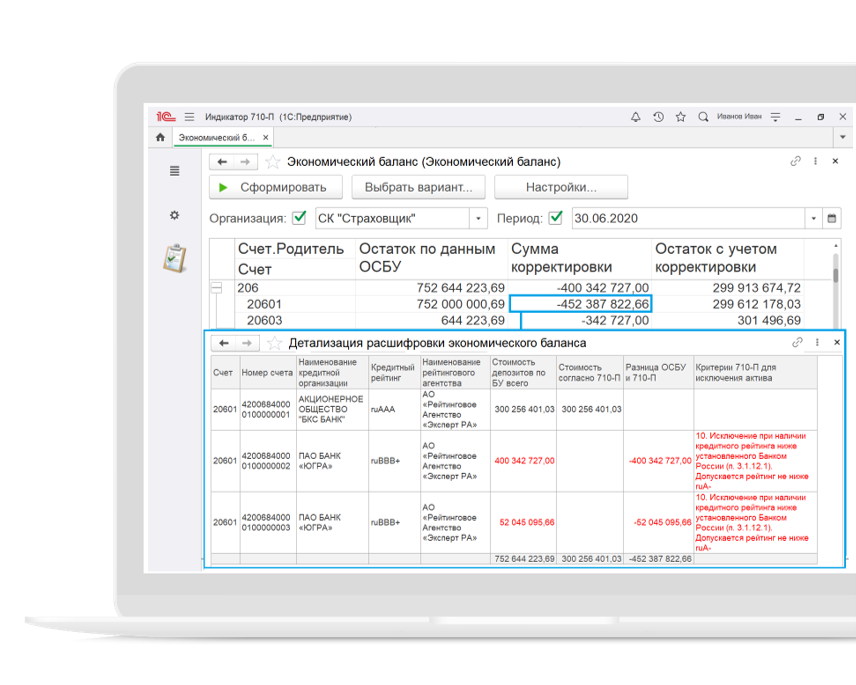Click the total -452 387 822,66 in footer row

[x=660, y=559]
